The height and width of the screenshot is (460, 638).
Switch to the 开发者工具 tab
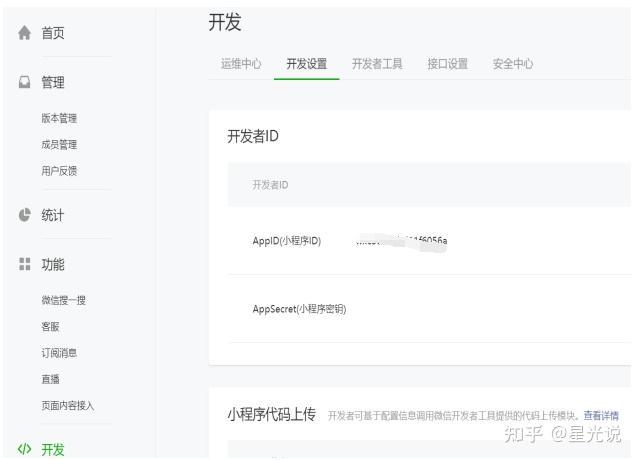(377, 64)
